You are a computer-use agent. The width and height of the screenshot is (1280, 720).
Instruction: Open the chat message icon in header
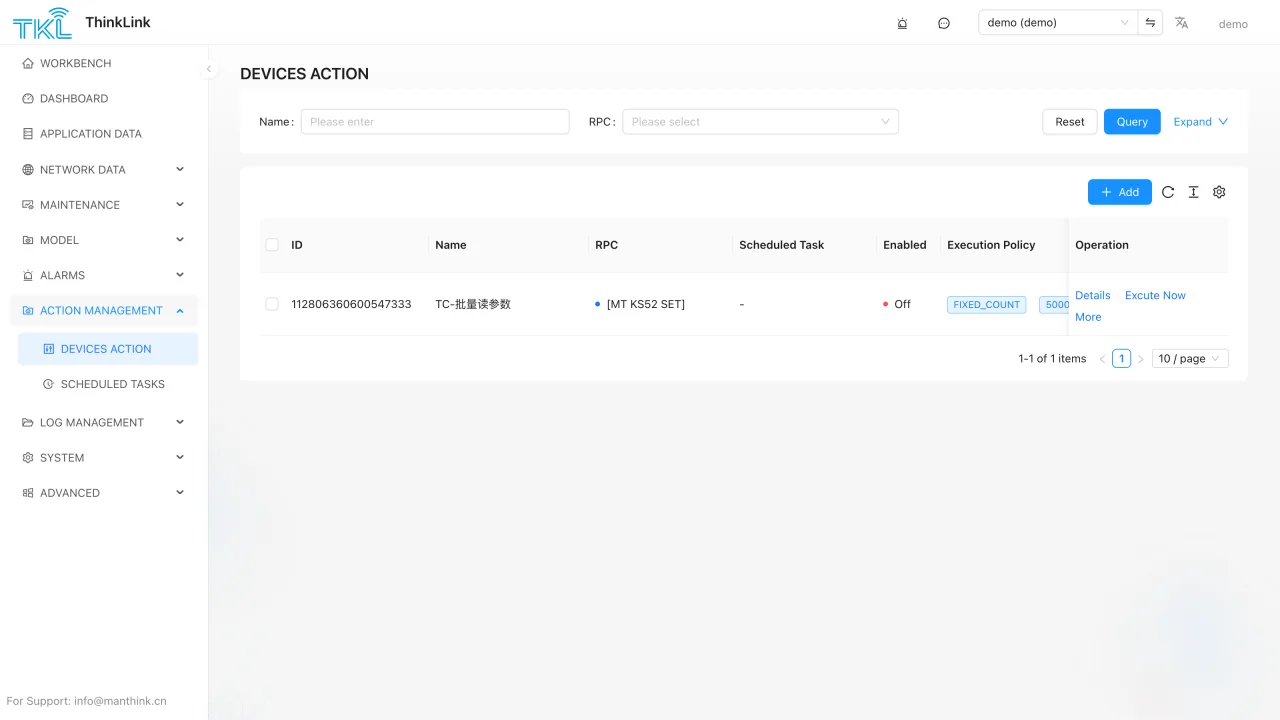944,23
